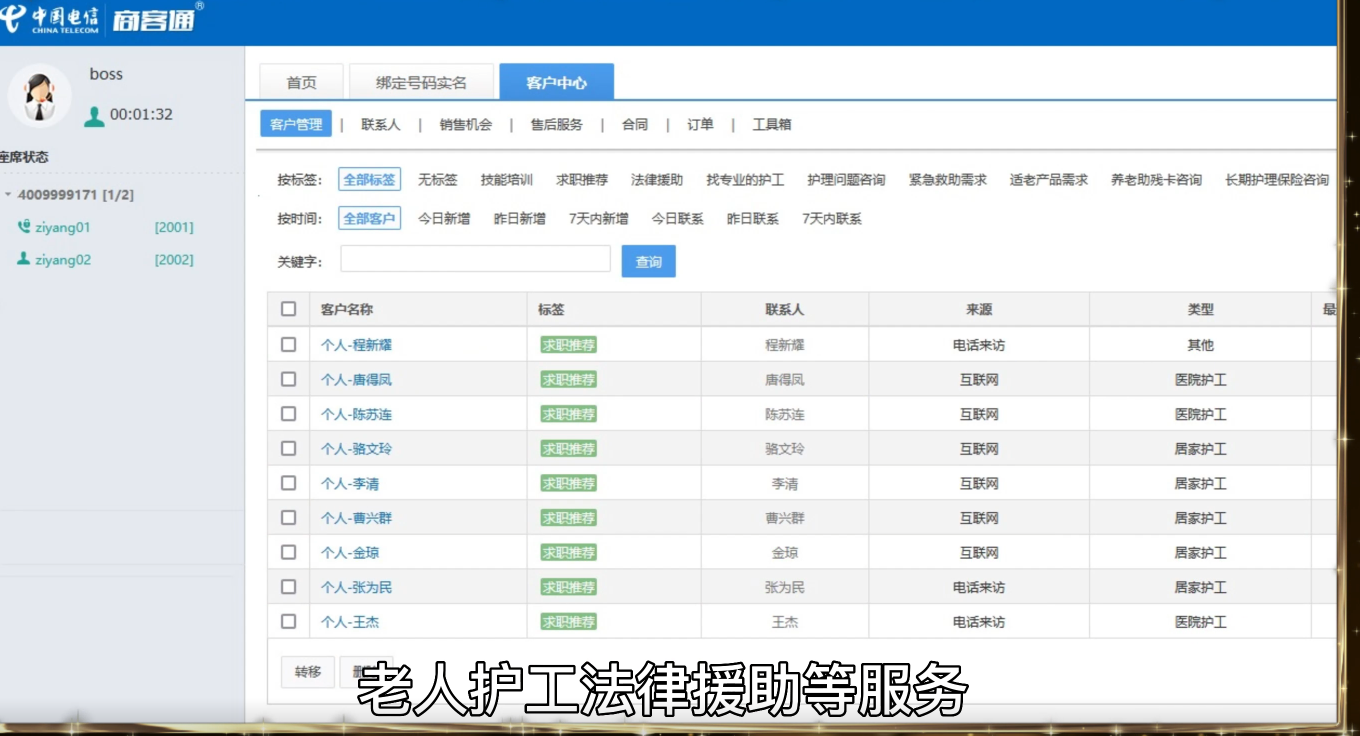Open the 合同 section
The image size is (1360, 736).
tap(635, 125)
